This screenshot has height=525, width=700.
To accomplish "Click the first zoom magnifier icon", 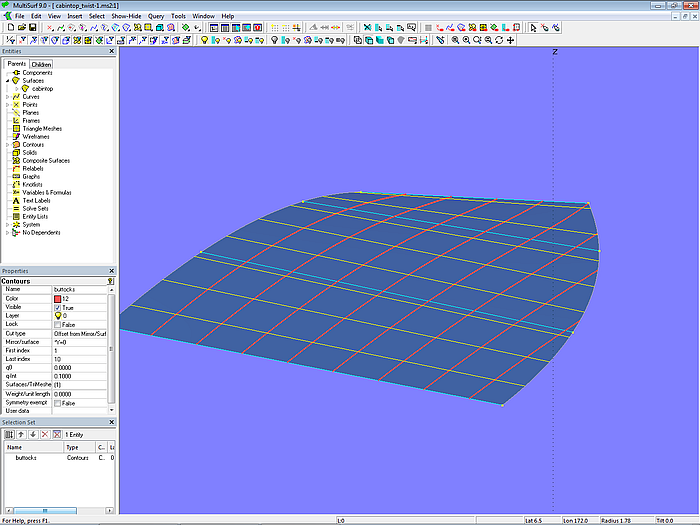I will click(x=455, y=40).
